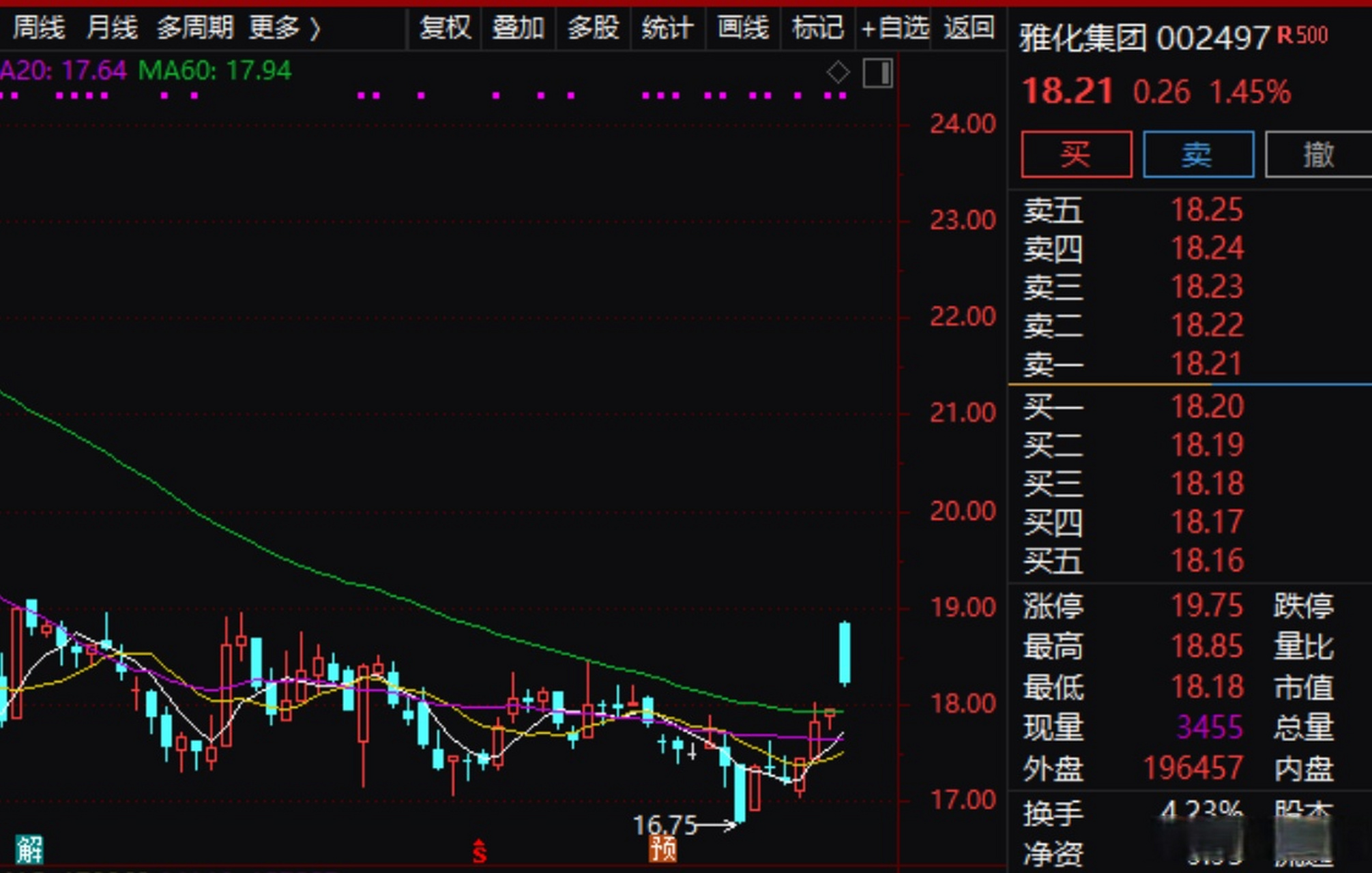
Task: Click the 现量 value 3455
Action: coord(1209,727)
